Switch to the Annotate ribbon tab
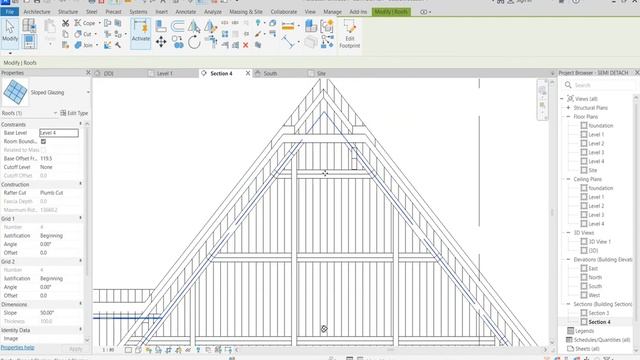The width and height of the screenshot is (640, 360). [x=186, y=12]
